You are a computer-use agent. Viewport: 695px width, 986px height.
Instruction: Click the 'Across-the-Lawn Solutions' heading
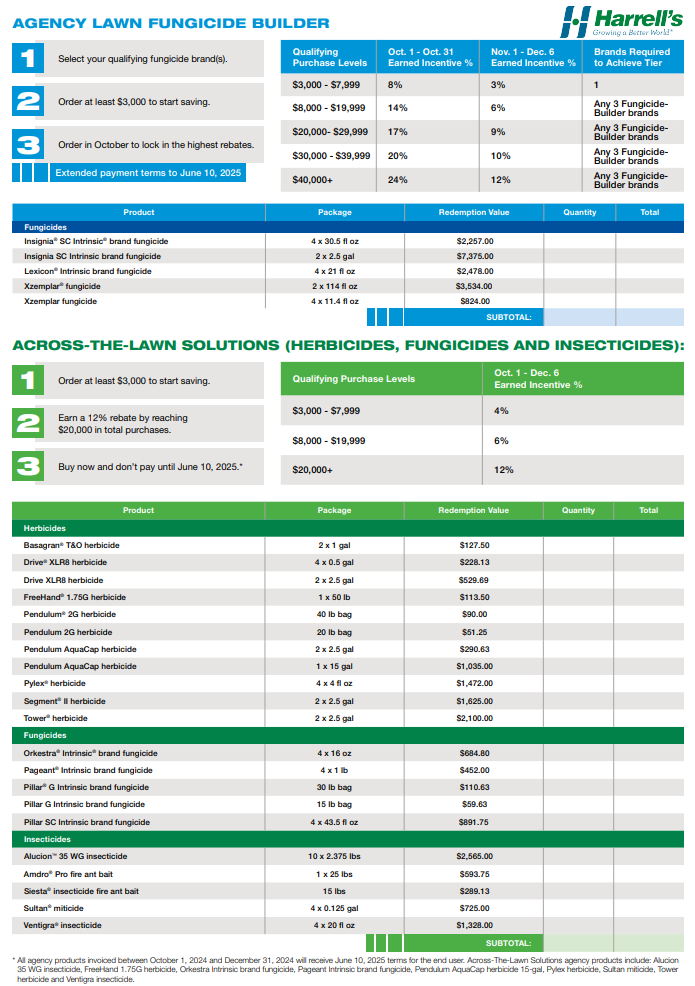pyautogui.click(x=348, y=345)
